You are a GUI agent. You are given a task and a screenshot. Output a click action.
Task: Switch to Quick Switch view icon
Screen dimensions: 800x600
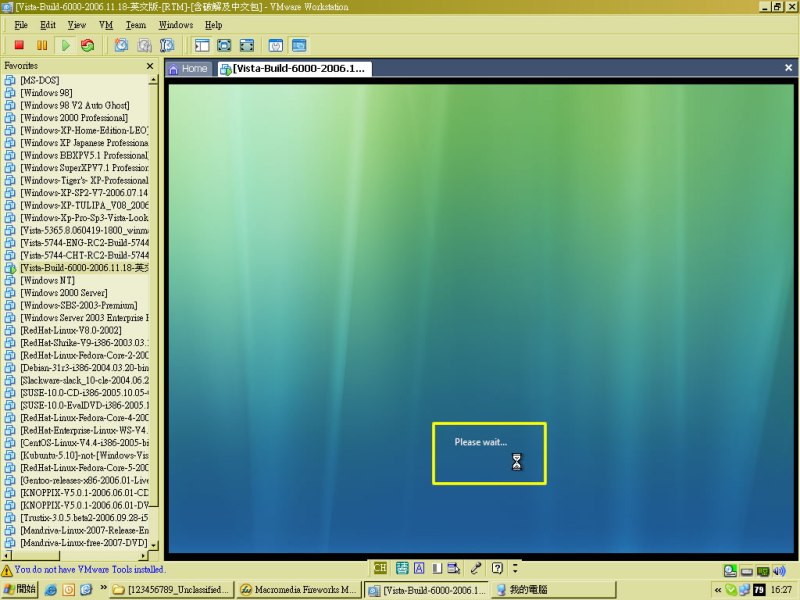click(x=224, y=45)
